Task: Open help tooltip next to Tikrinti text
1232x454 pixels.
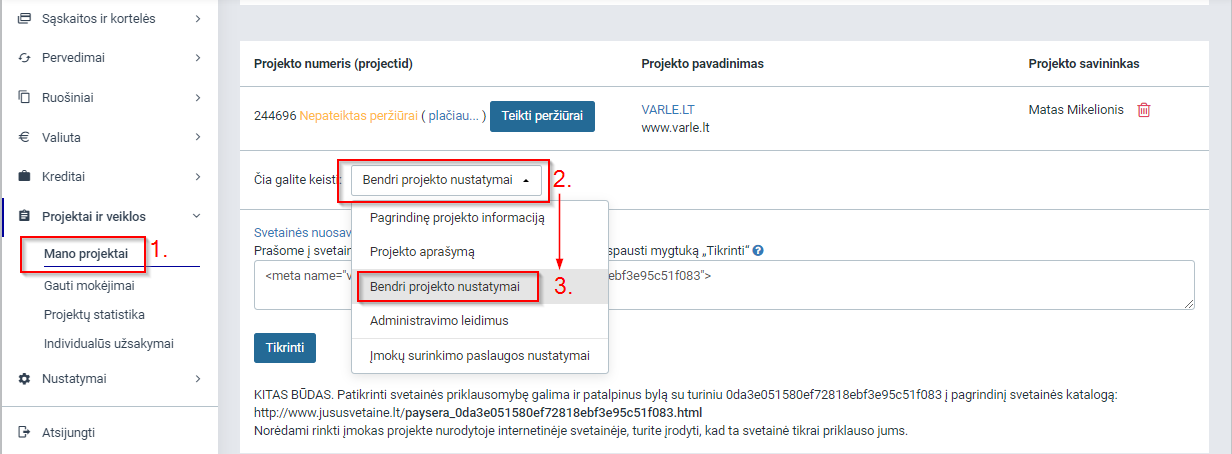Action: point(758,250)
